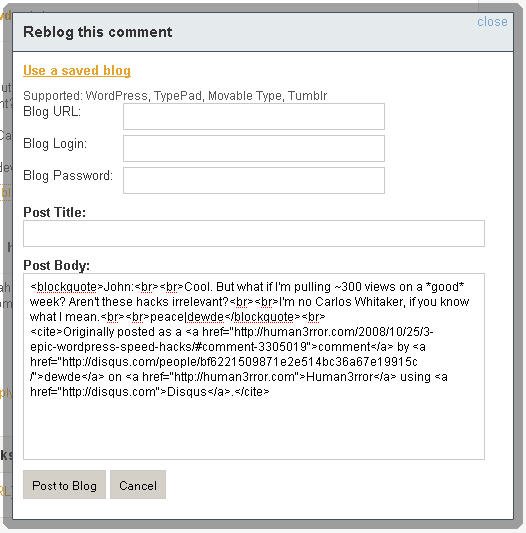526x533 pixels.
Task: Click the 'Blog Password:' label
Action: click(x=68, y=176)
